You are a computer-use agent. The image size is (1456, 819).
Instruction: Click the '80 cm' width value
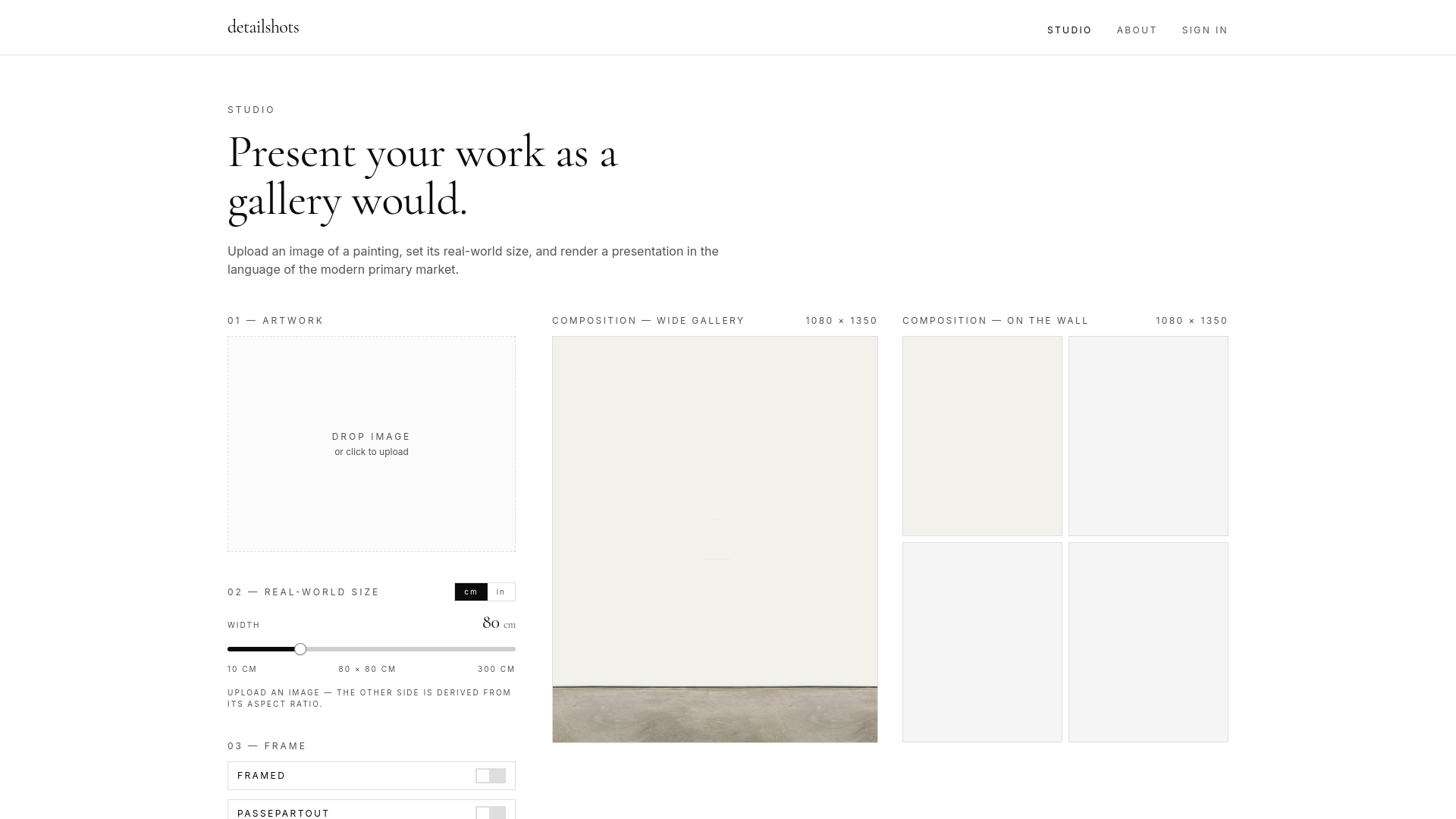(499, 623)
